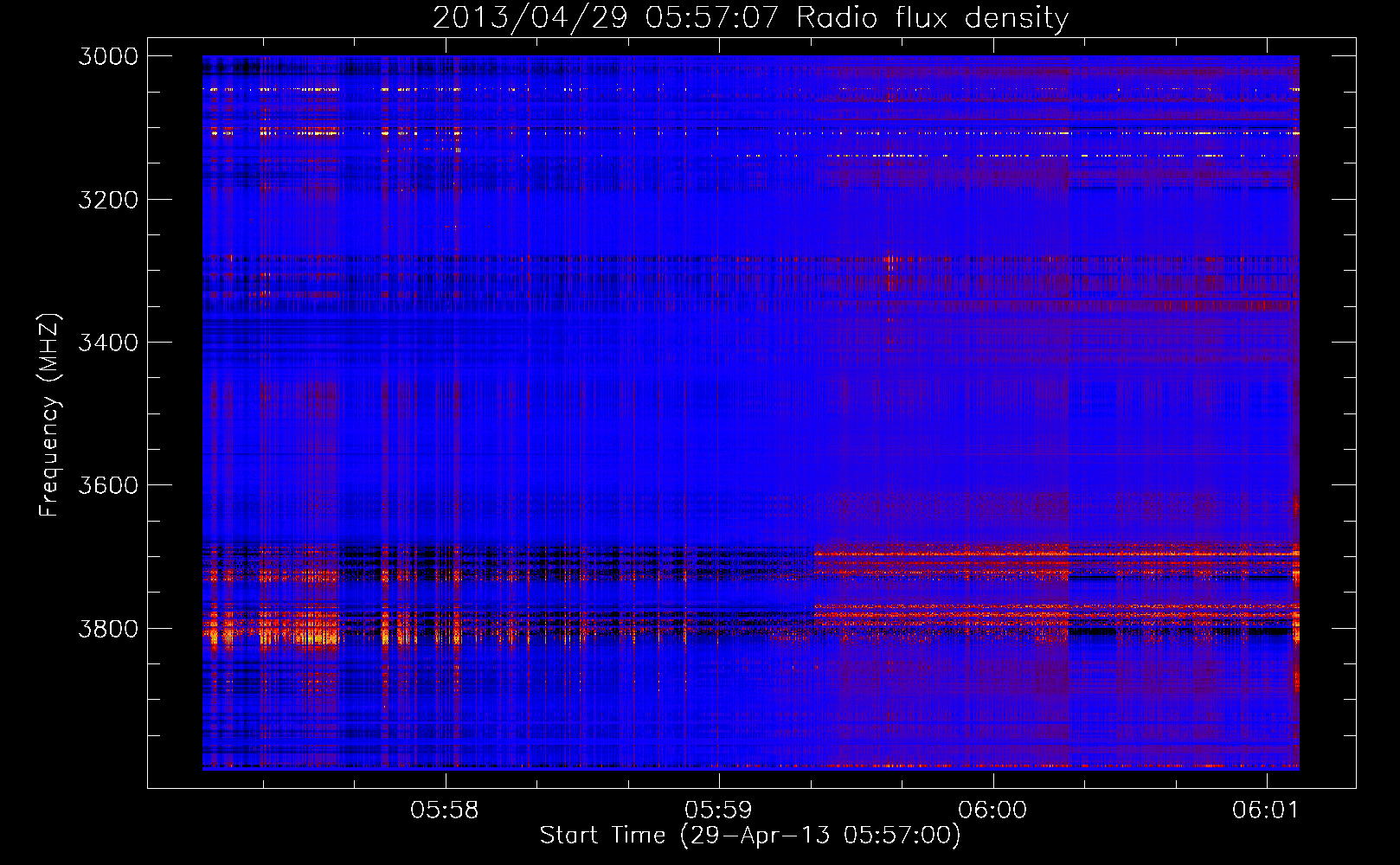Click the 05:59 time axis label
Screen dimensions: 1400x865
pyautogui.click(x=718, y=811)
